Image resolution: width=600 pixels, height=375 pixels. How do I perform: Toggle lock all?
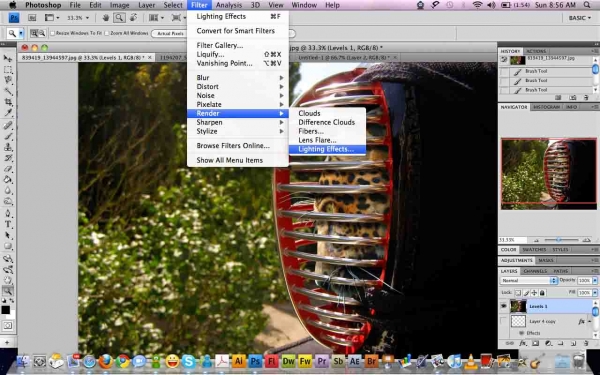(542, 293)
